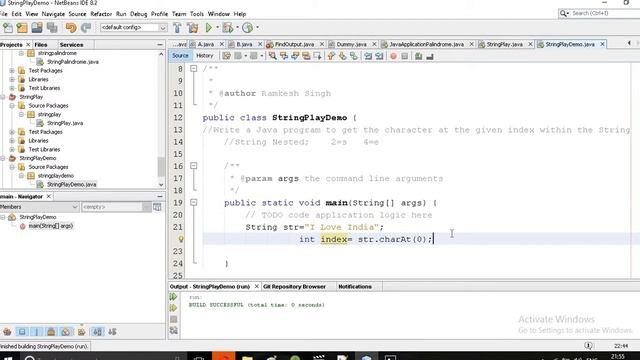Open Profile Project dropdown arrow
This screenshot has width=640, height=360.
pyautogui.click(x=257, y=28)
